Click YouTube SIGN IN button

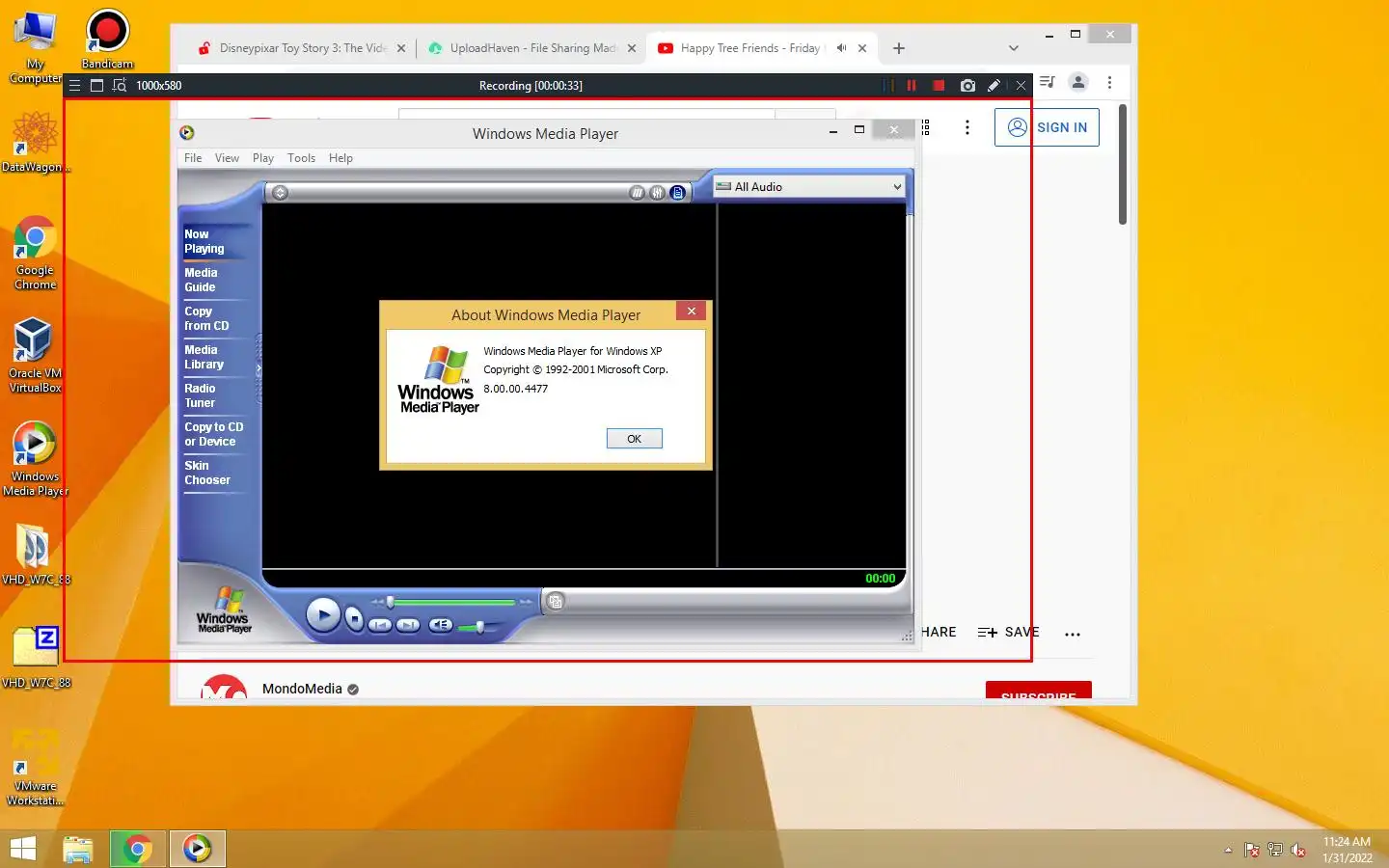pos(1047,127)
